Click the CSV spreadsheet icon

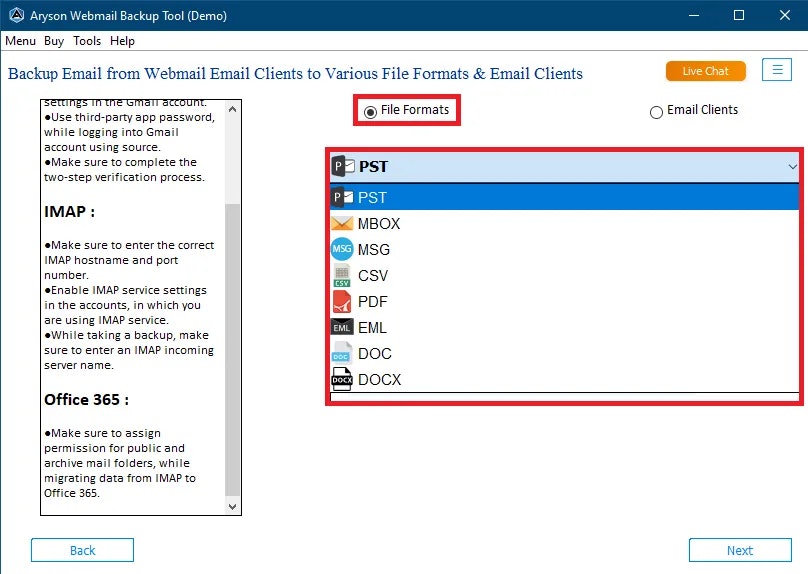342,275
